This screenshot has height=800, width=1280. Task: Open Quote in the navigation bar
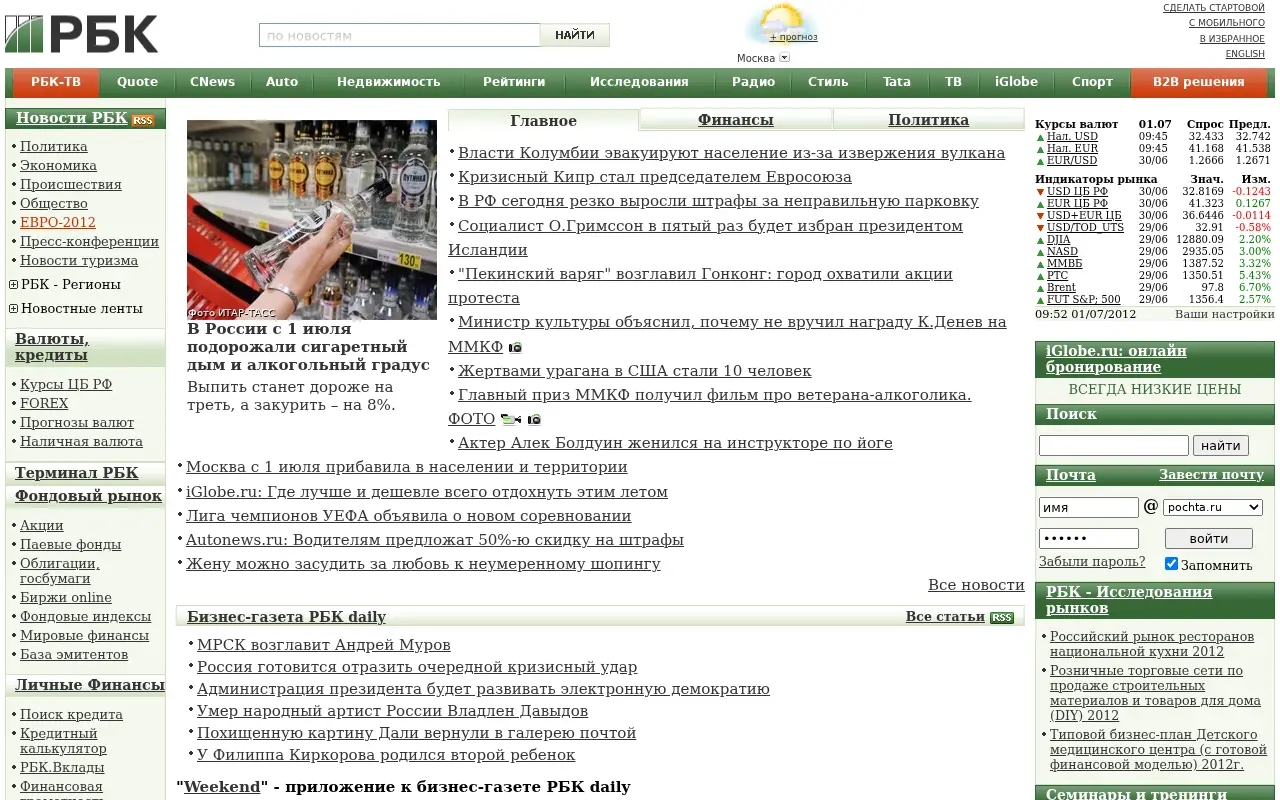(137, 82)
